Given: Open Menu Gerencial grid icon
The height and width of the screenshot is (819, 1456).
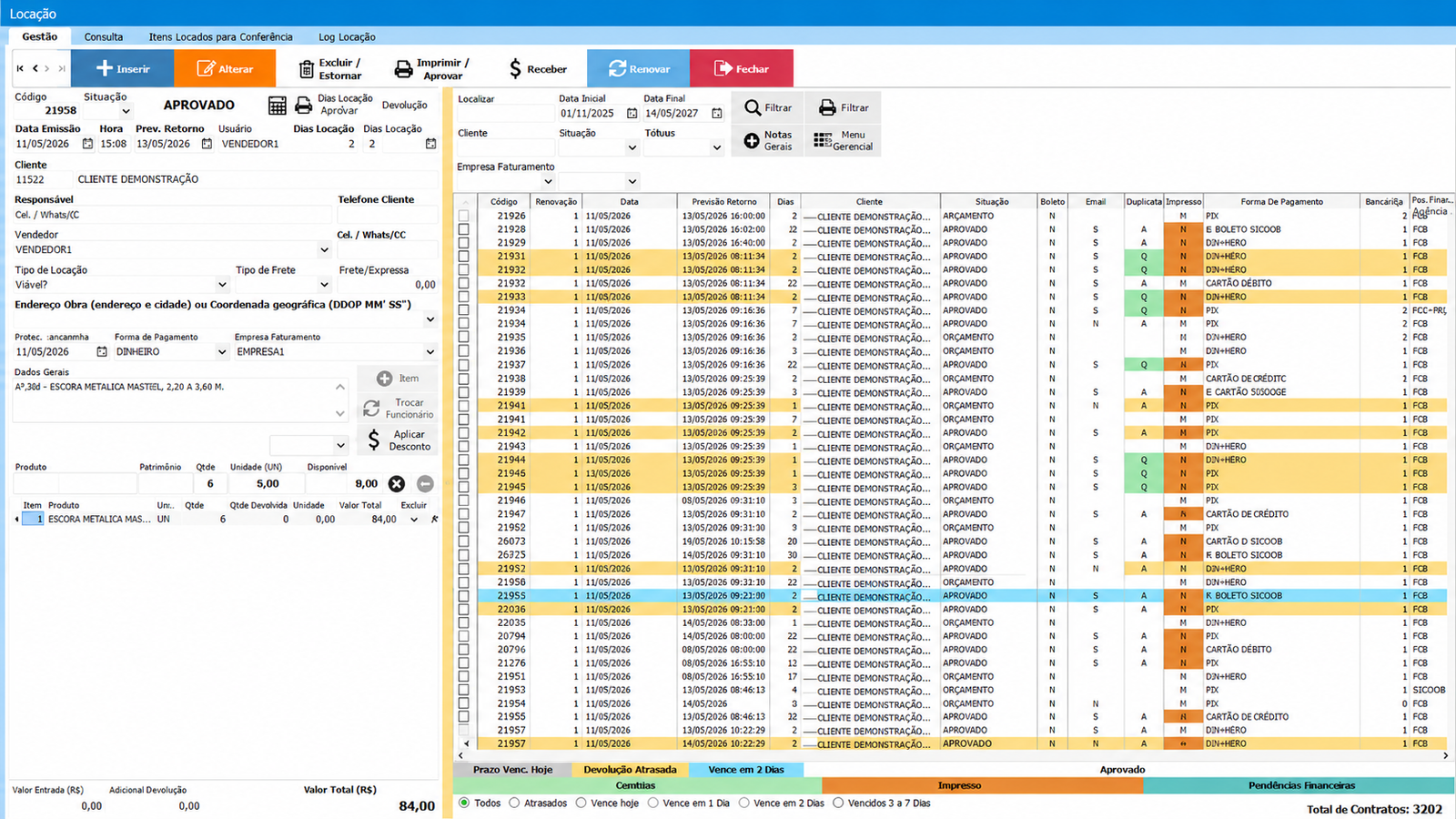Looking at the screenshot, I should tap(823, 140).
